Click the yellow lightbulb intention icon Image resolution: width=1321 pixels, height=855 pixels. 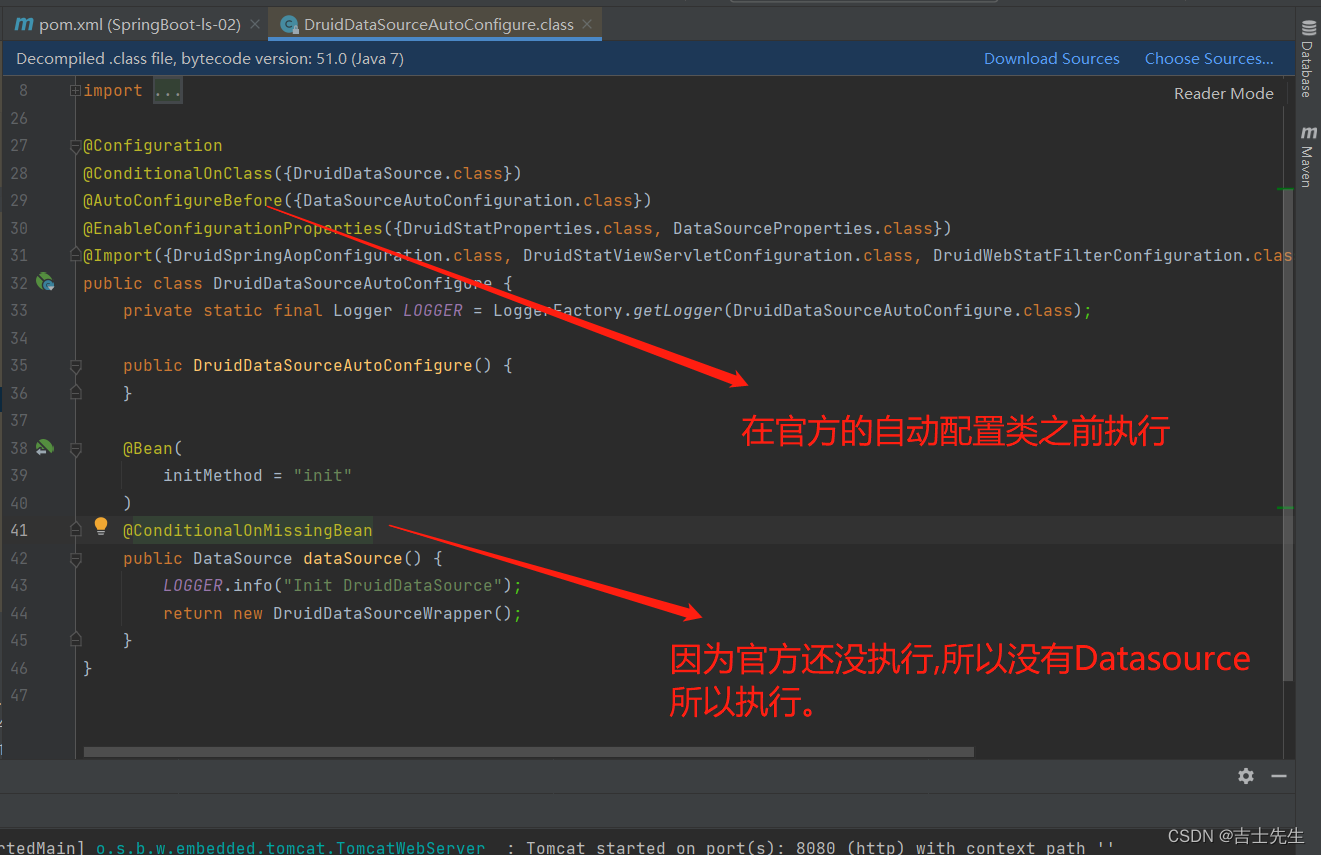click(x=100, y=527)
